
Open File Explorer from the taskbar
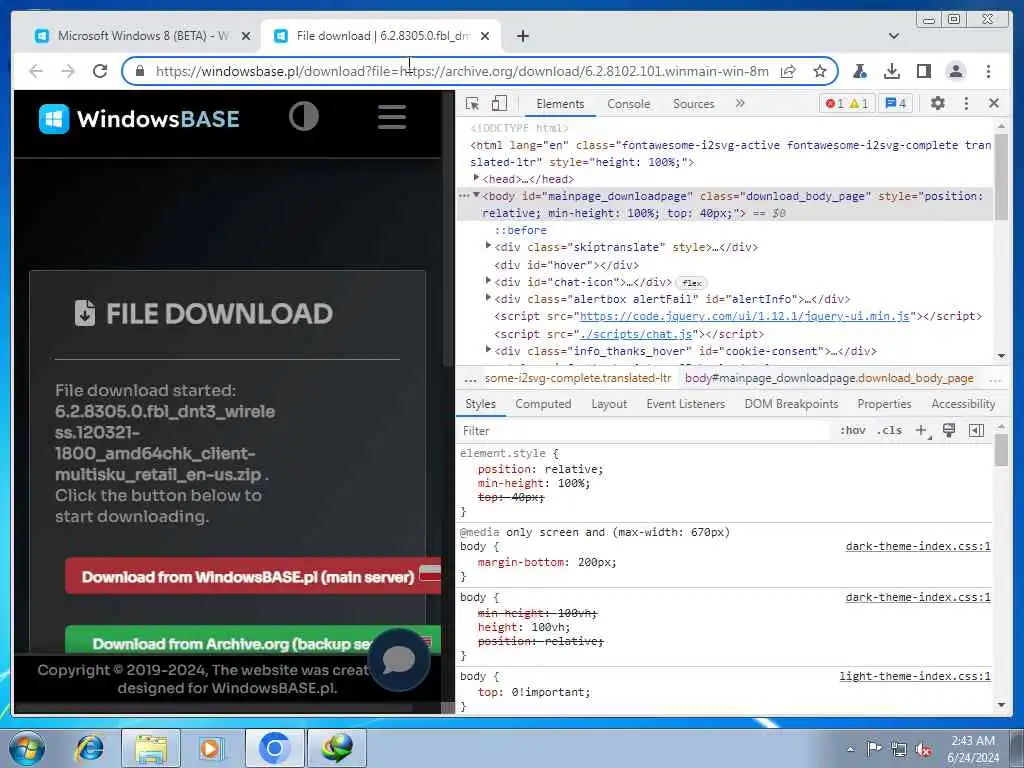click(151, 748)
